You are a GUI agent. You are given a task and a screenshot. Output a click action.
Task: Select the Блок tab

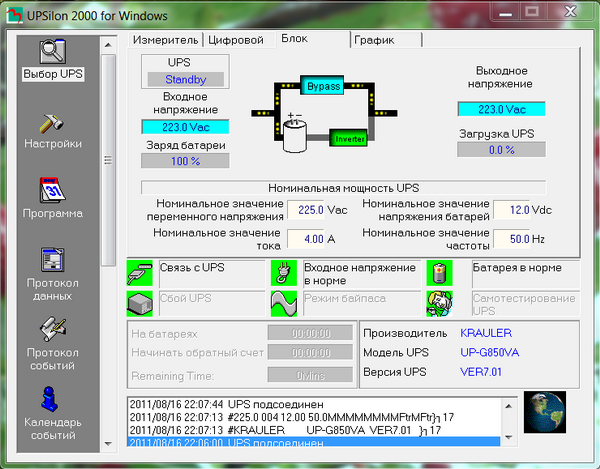[313, 39]
